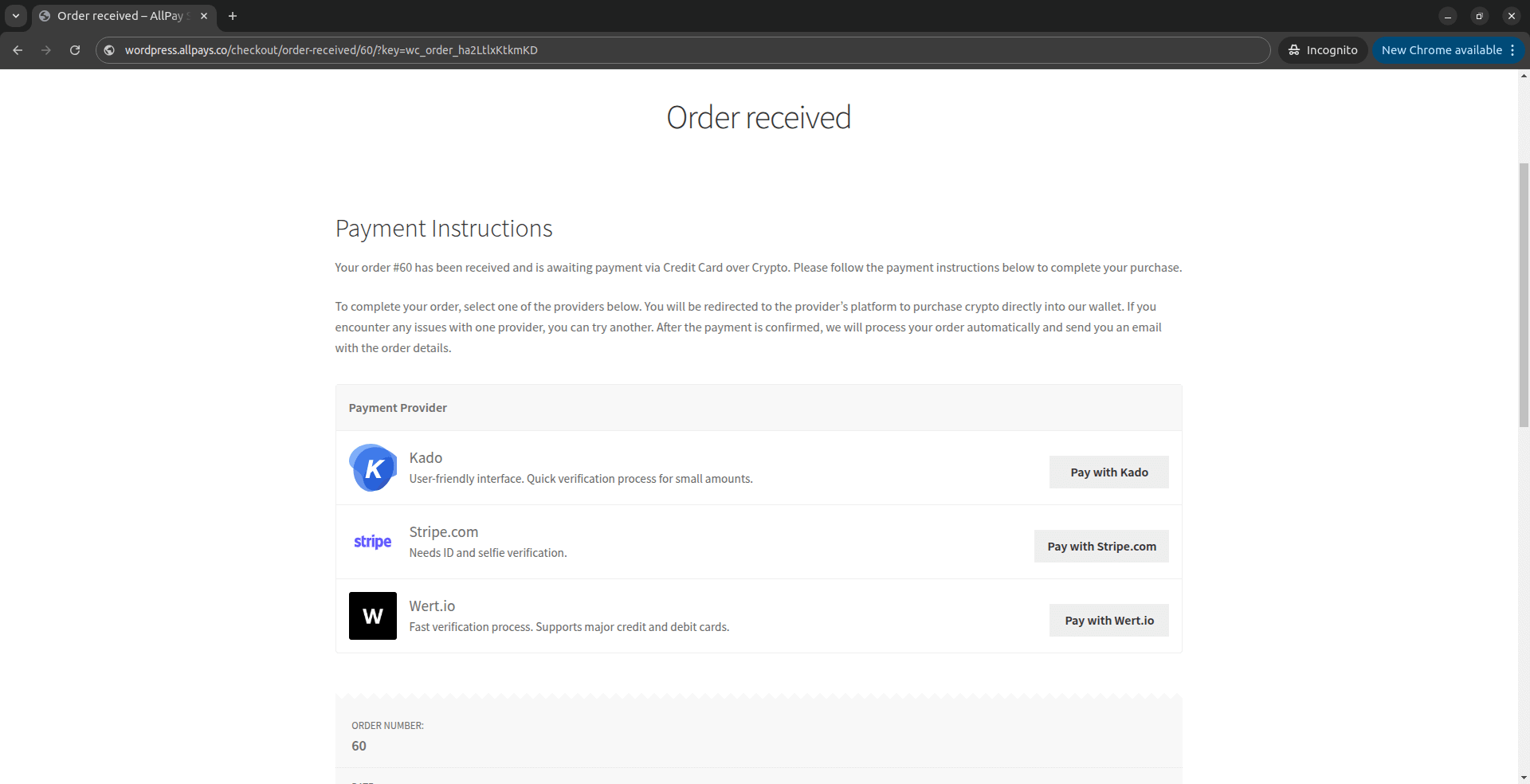Image resolution: width=1530 pixels, height=784 pixels.
Task: Click the forward navigation arrow
Action: coord(46,49)
